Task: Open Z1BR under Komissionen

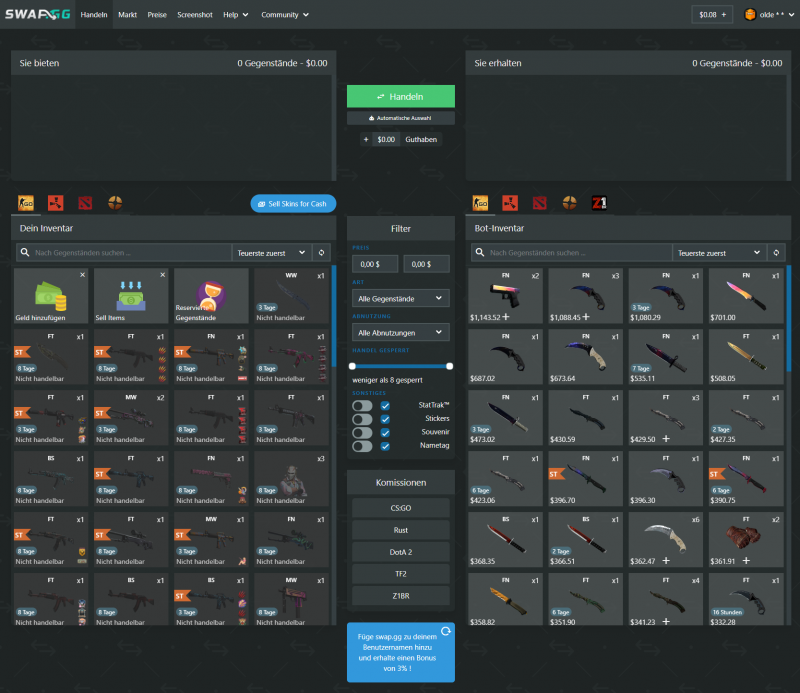Action: [x=401, y=596]
